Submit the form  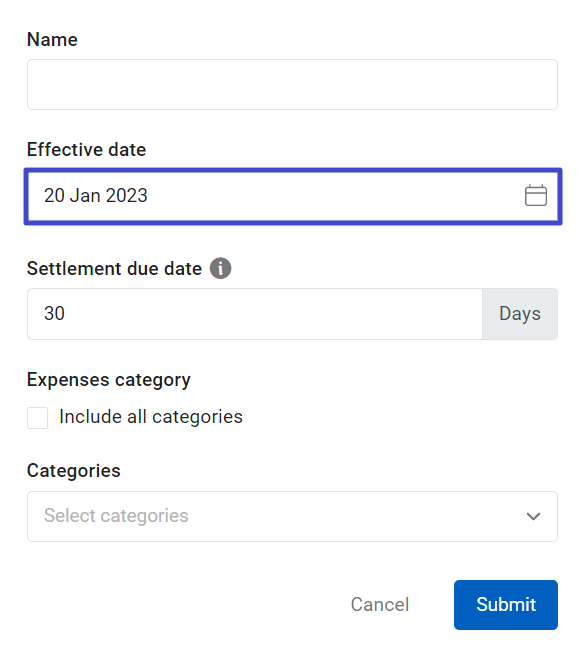click(506, 605)
